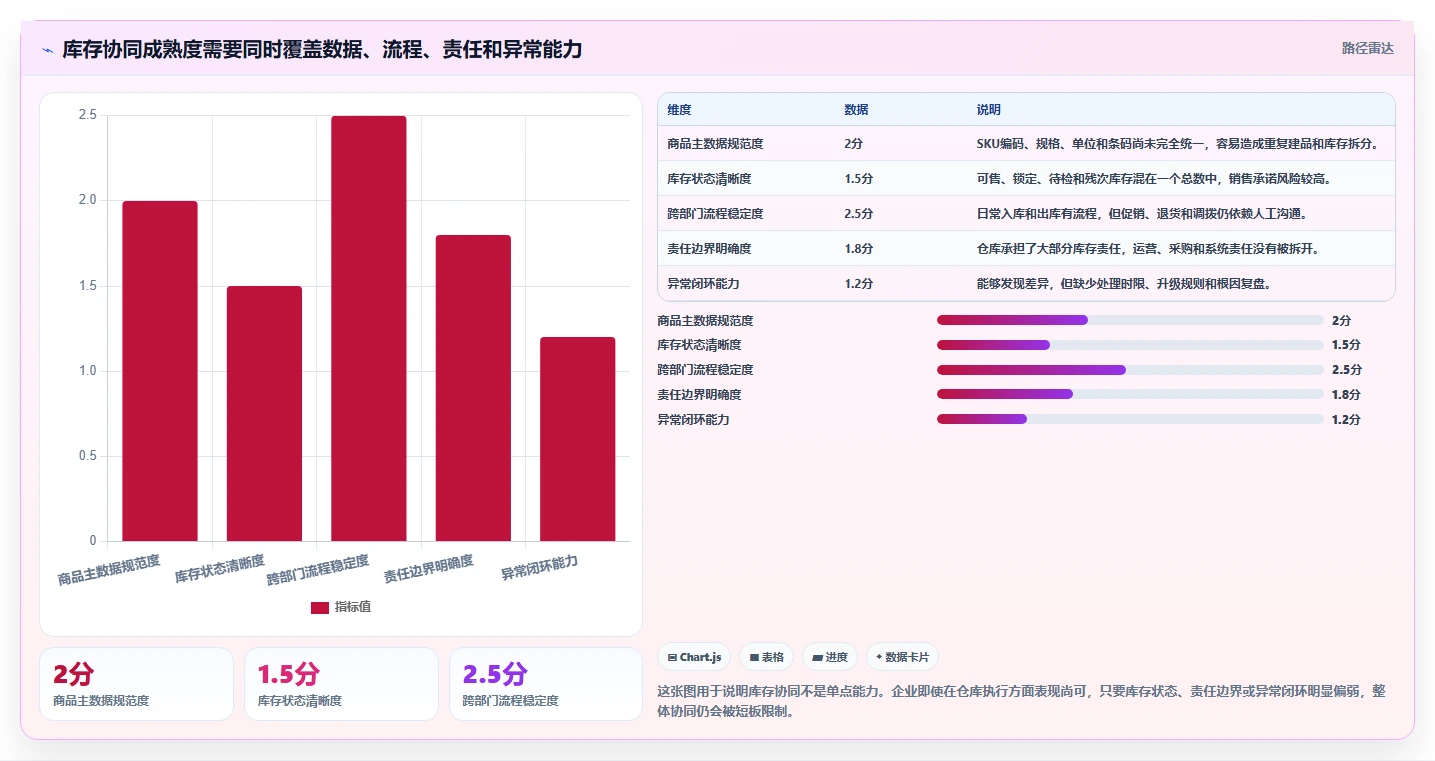The image size is (1435, 761).
Task: Click the description starting with 可售、锁定
Action: [1154, 179]
